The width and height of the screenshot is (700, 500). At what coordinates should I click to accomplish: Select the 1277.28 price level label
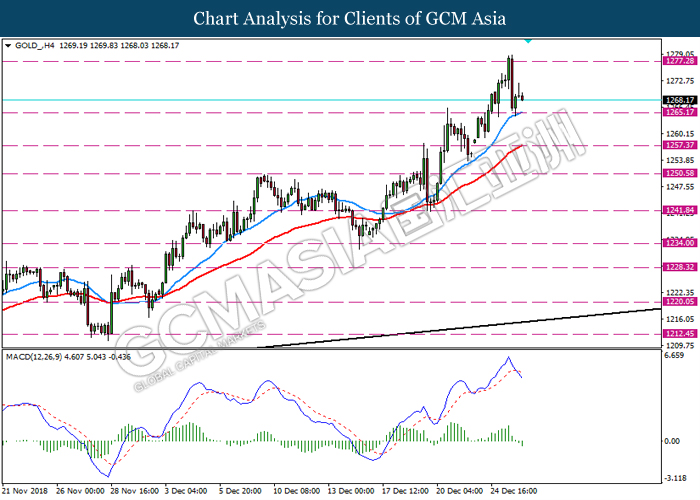tap(680, 61)
